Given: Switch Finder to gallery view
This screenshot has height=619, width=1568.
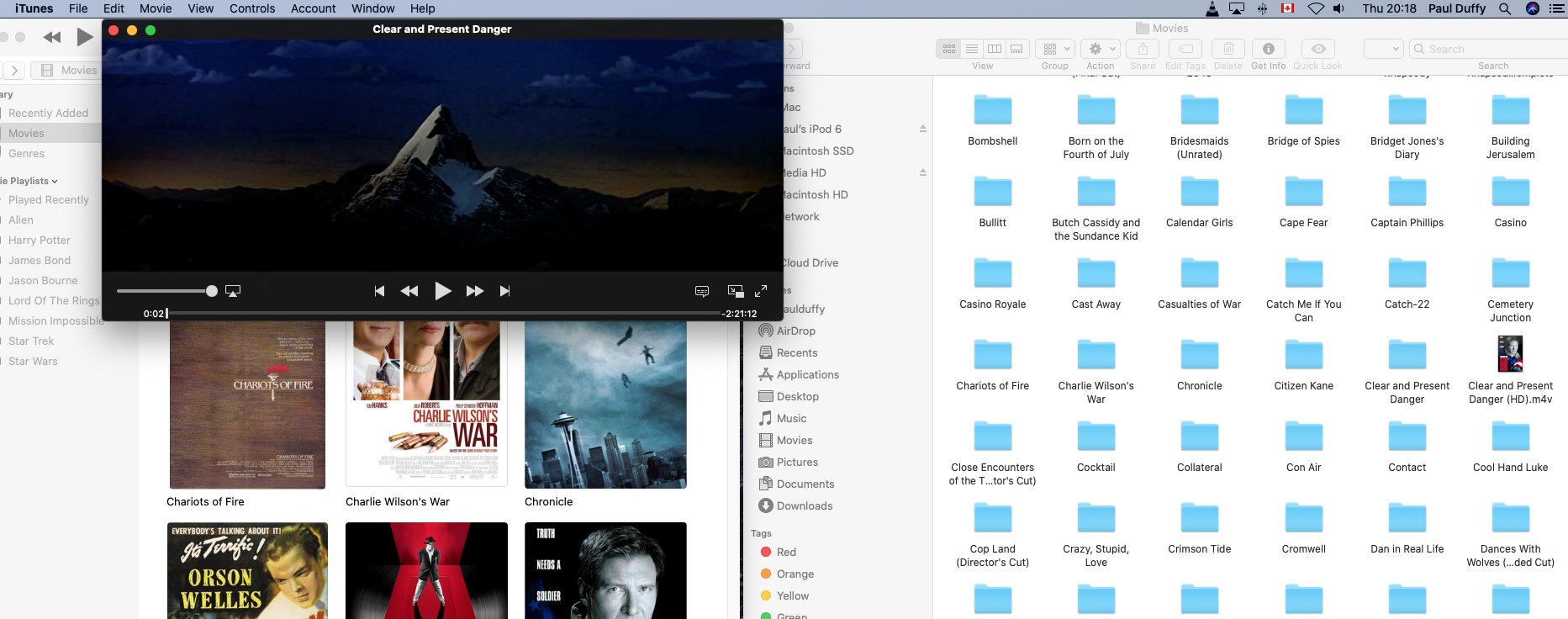Looking at the screenshot, I should 1017,49.
